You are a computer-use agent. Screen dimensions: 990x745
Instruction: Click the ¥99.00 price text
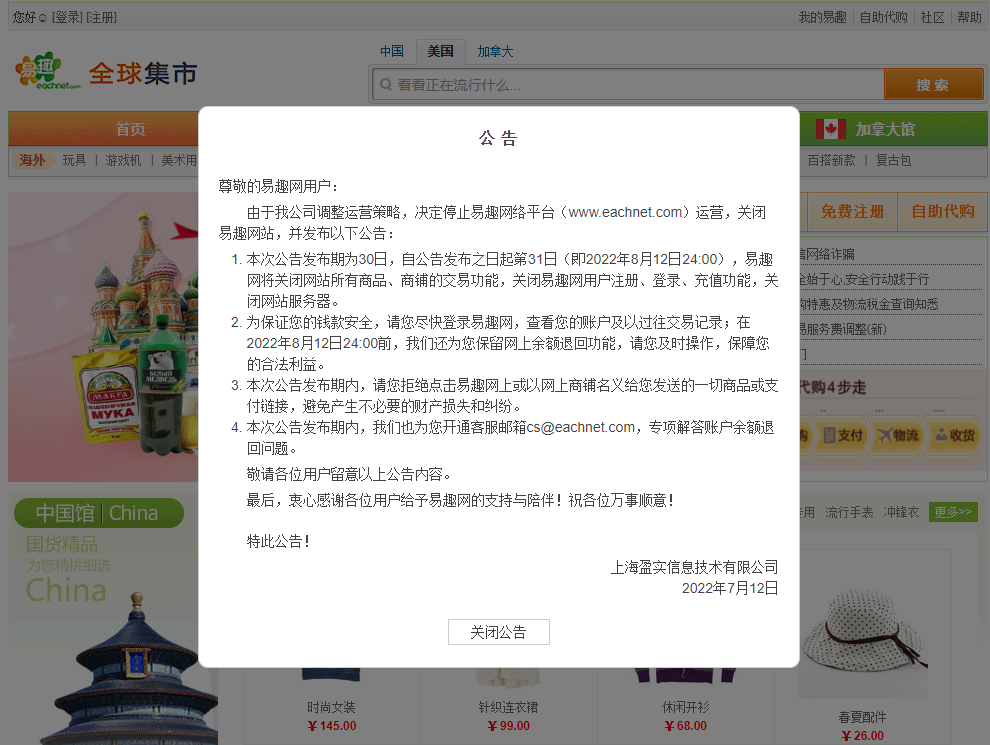coord(509,726)
